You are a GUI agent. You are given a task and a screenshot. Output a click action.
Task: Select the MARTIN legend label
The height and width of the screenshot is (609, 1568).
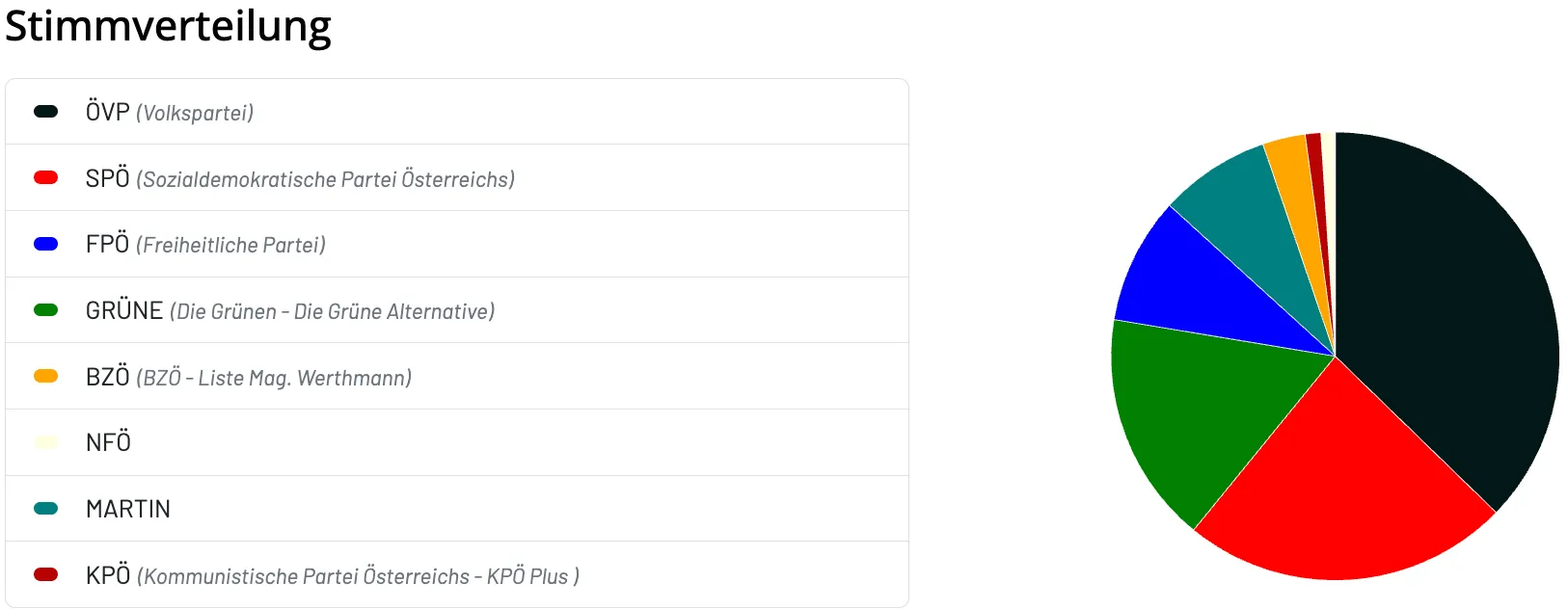pyautogui.click(x=128, y=509)
